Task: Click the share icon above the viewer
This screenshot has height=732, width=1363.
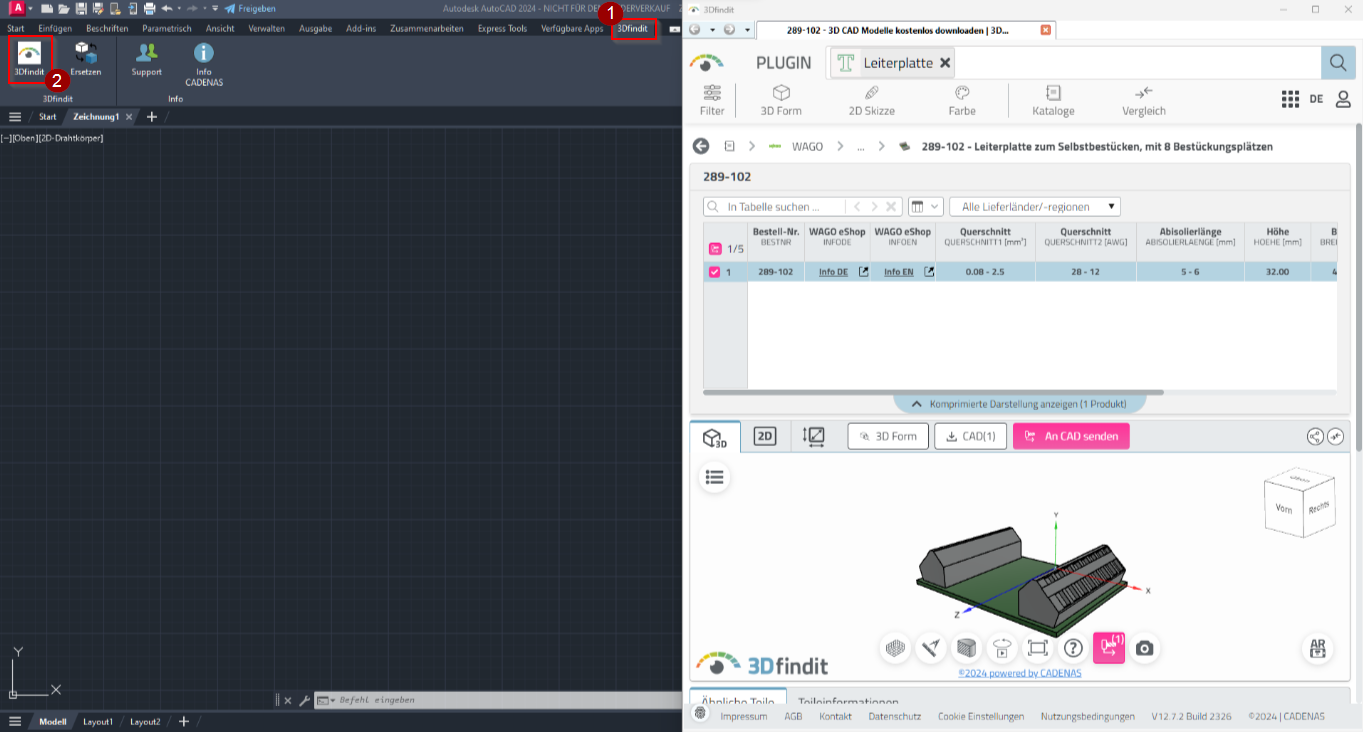Action: [x=1316, y=436]
